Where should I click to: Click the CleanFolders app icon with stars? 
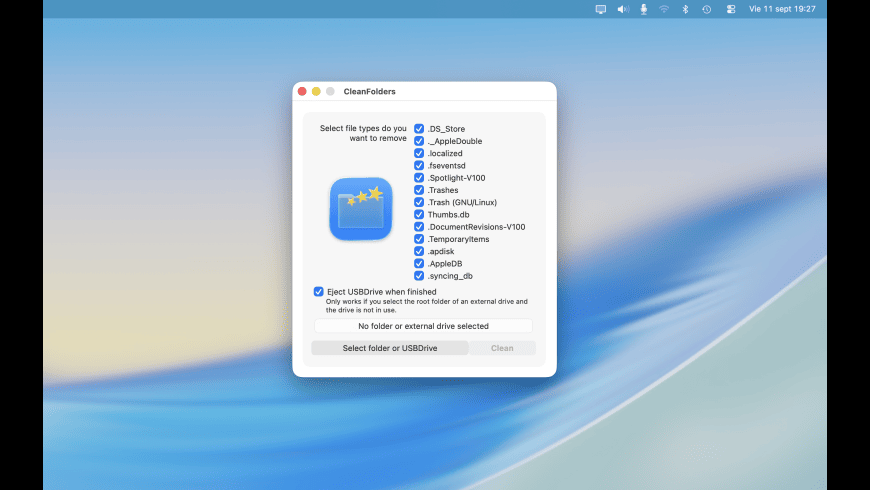click(361, 209)
